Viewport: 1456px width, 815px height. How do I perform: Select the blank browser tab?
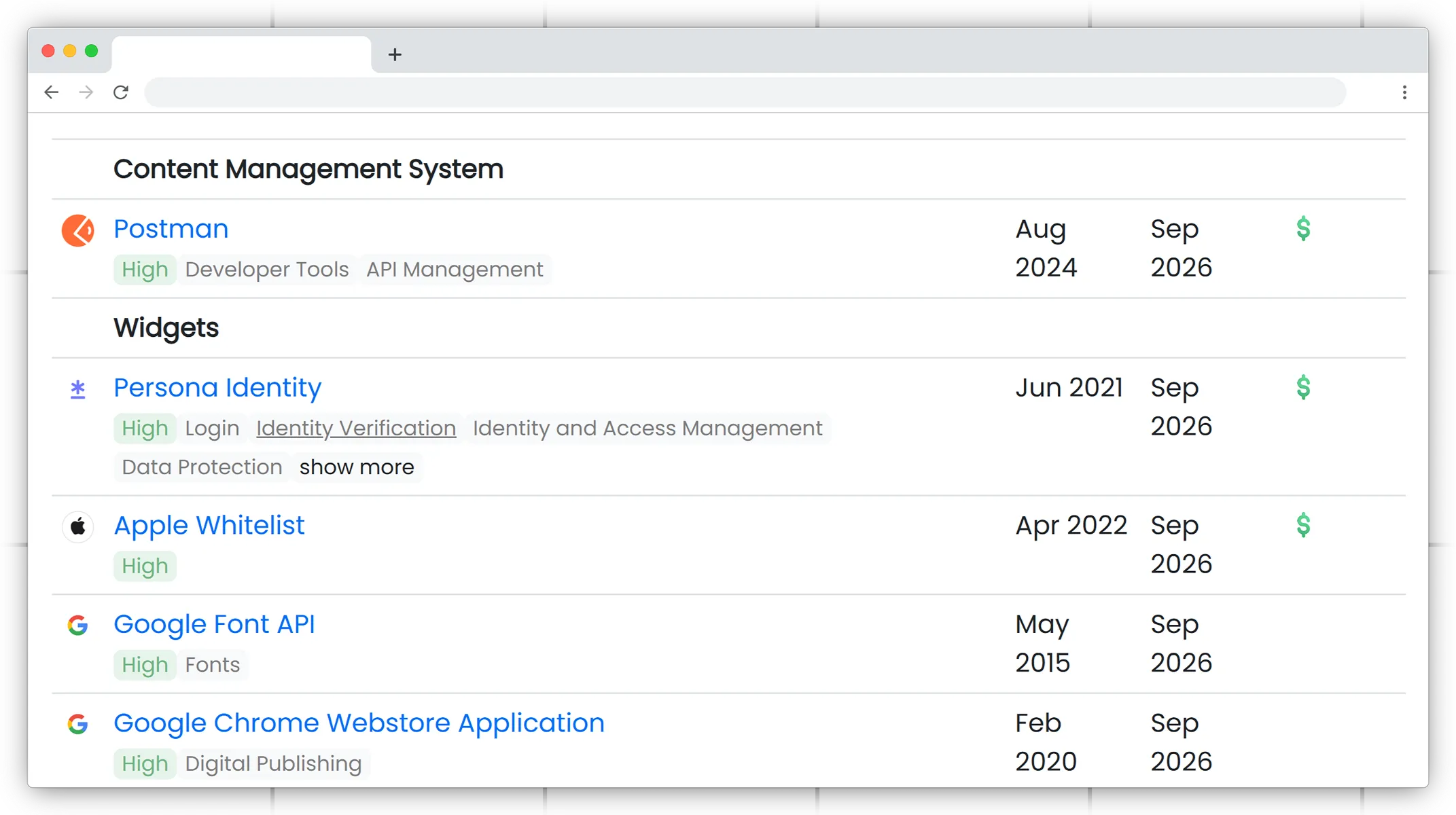pos(241,54)
